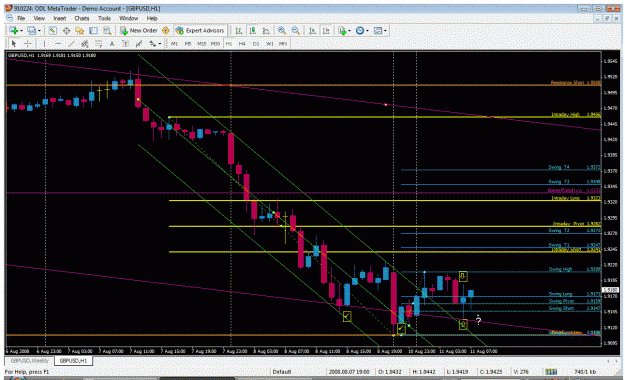Select the arrow Cursor tool
Viewport: 625px width, 380px height.
(x=14, y=43)
